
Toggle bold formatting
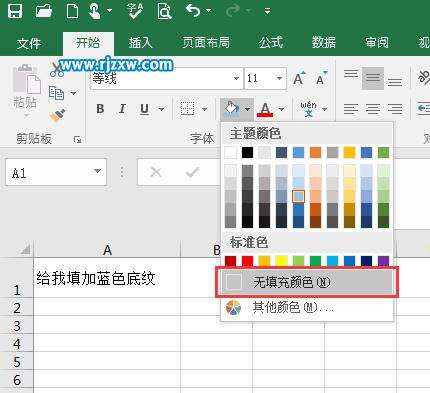(100, 109)
